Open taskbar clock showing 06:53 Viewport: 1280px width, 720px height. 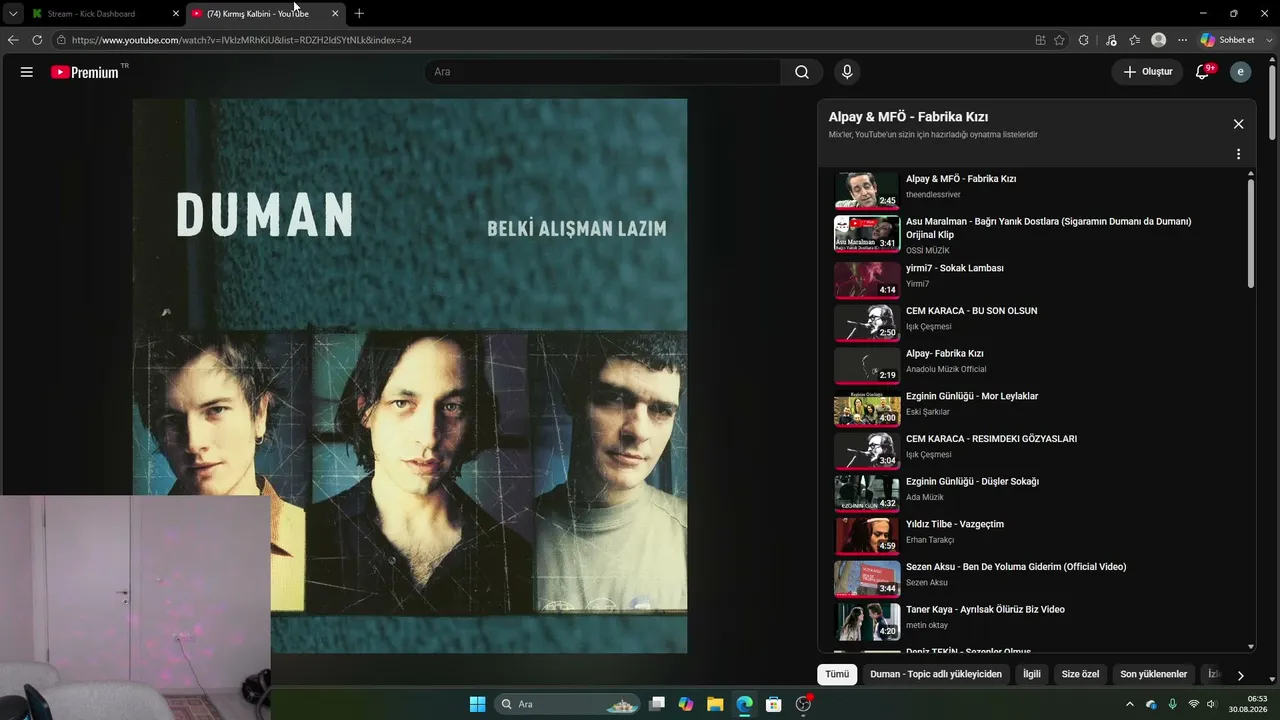coord(1248,704)
